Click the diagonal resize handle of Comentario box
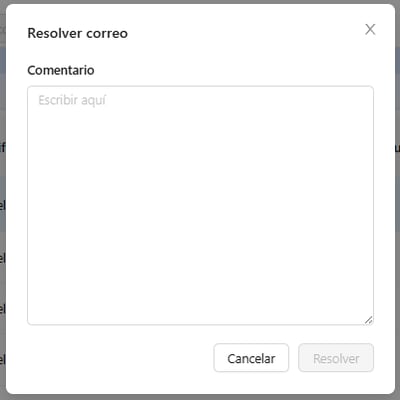 click(x=368, y=320)
